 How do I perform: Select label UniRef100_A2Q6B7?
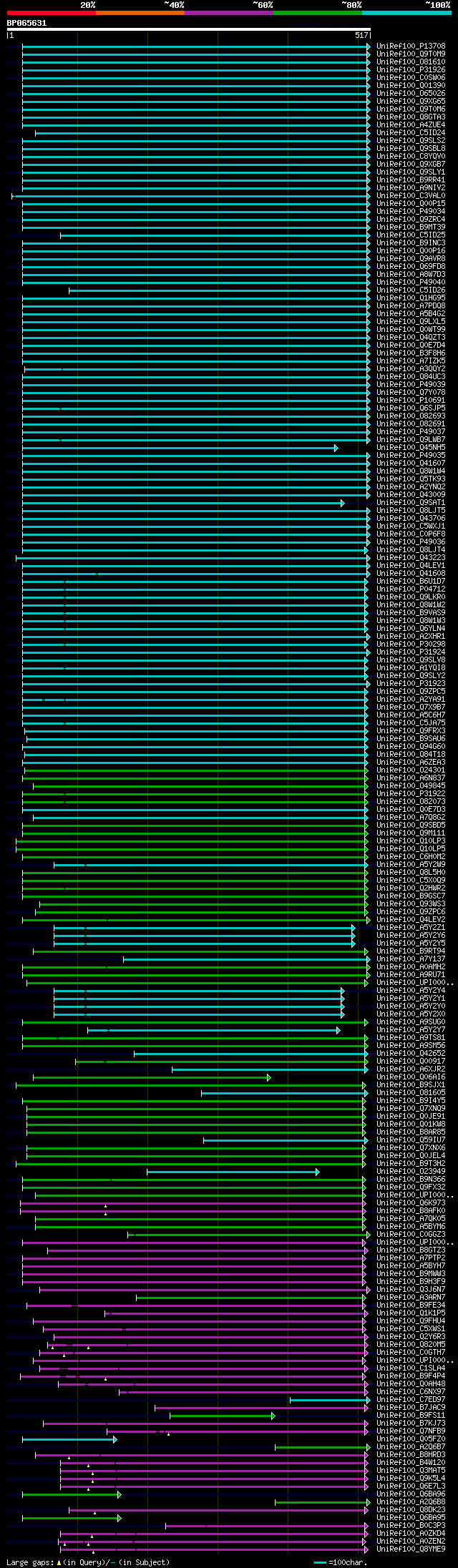coord(411,1447)
